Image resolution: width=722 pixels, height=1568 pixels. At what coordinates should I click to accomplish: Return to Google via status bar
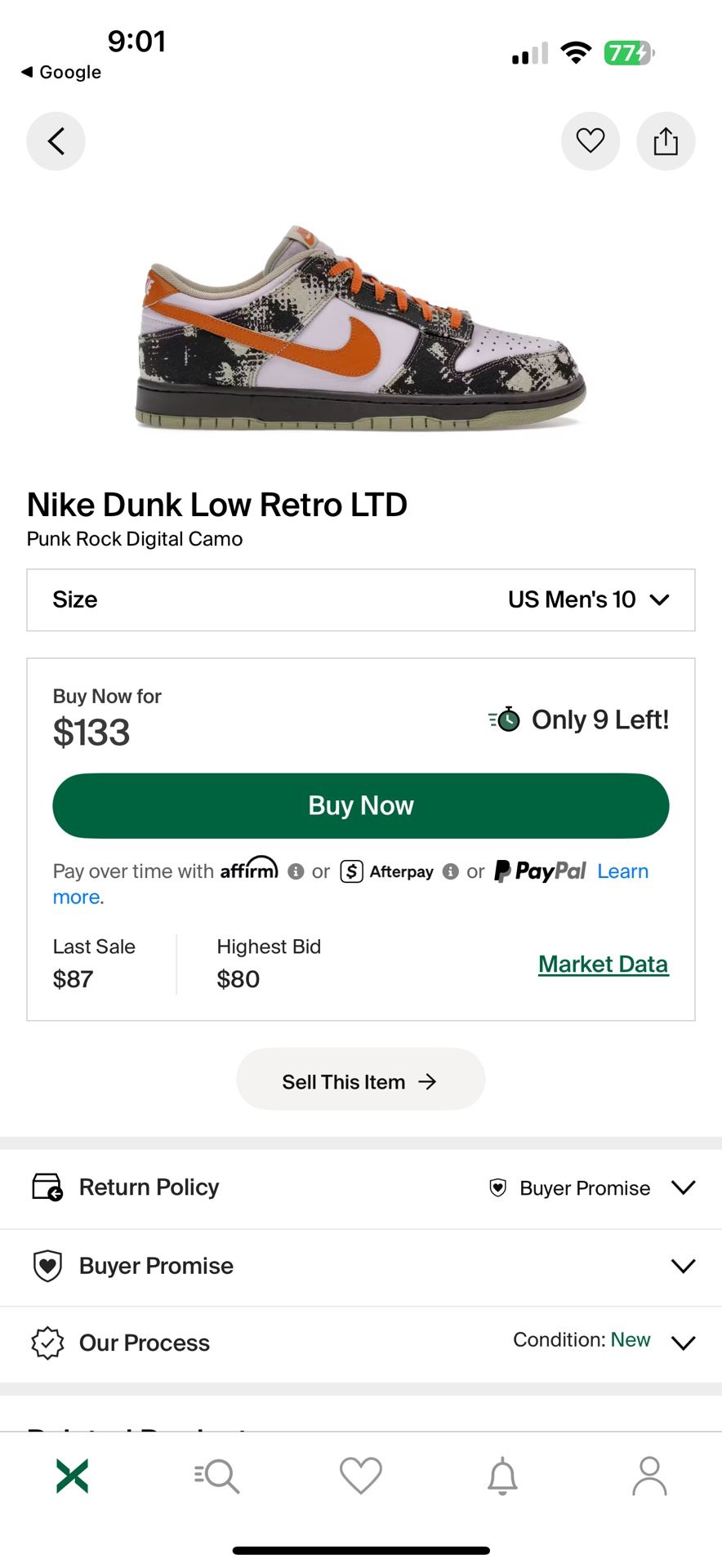click(x=61, y=72)
